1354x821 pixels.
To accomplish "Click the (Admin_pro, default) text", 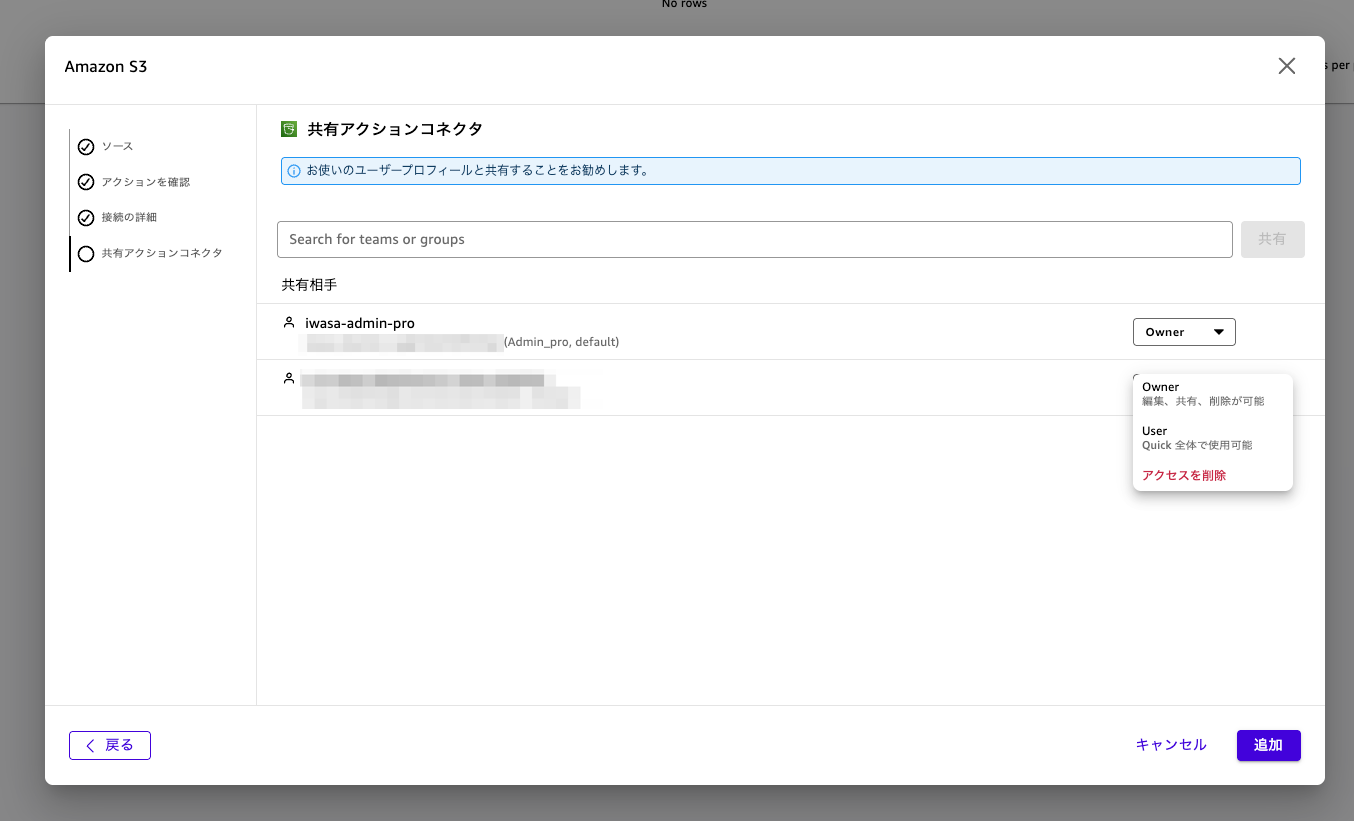I will (x=561, y=342).
